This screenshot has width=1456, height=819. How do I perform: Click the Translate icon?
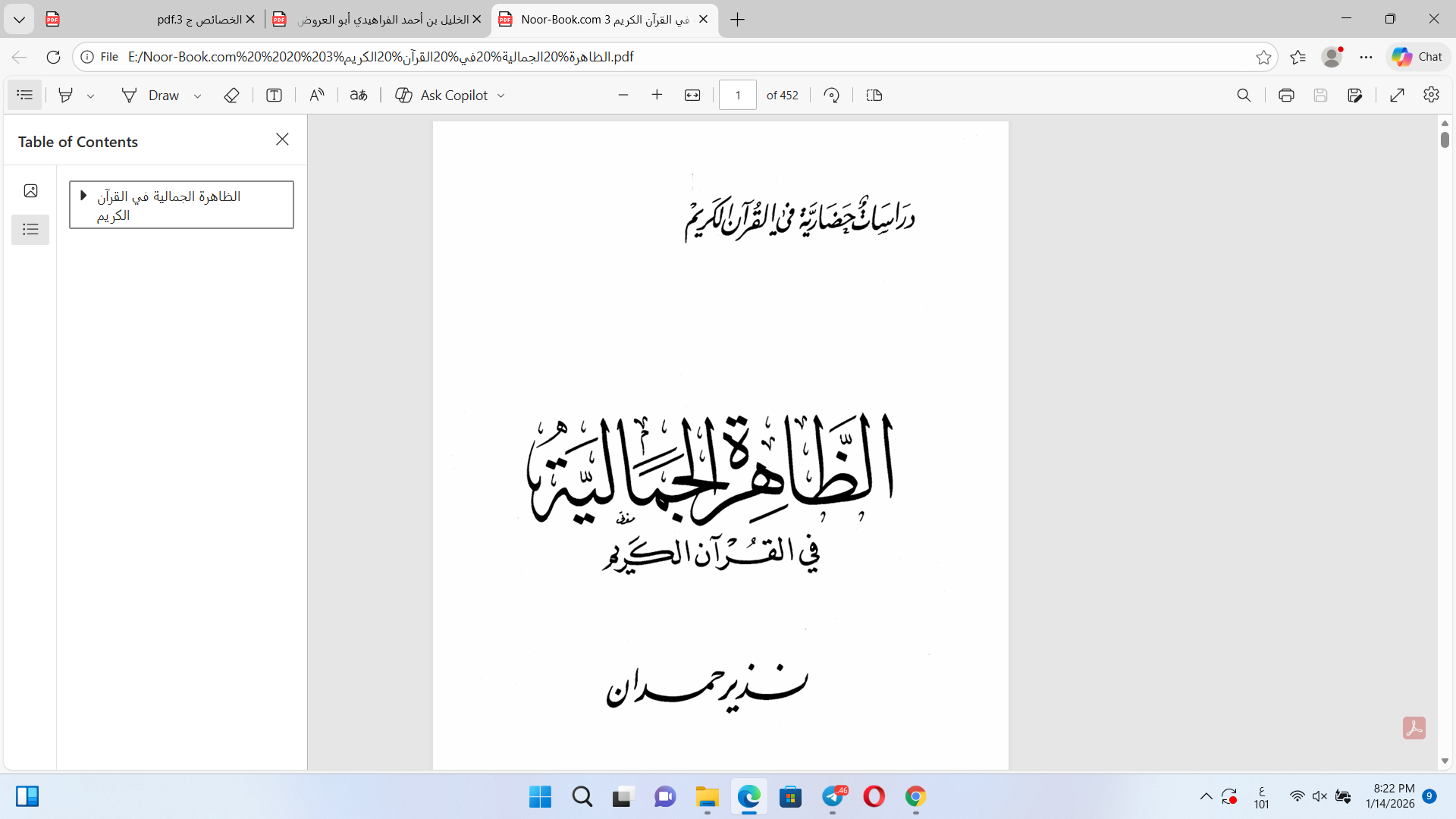(x=359, y=95)
